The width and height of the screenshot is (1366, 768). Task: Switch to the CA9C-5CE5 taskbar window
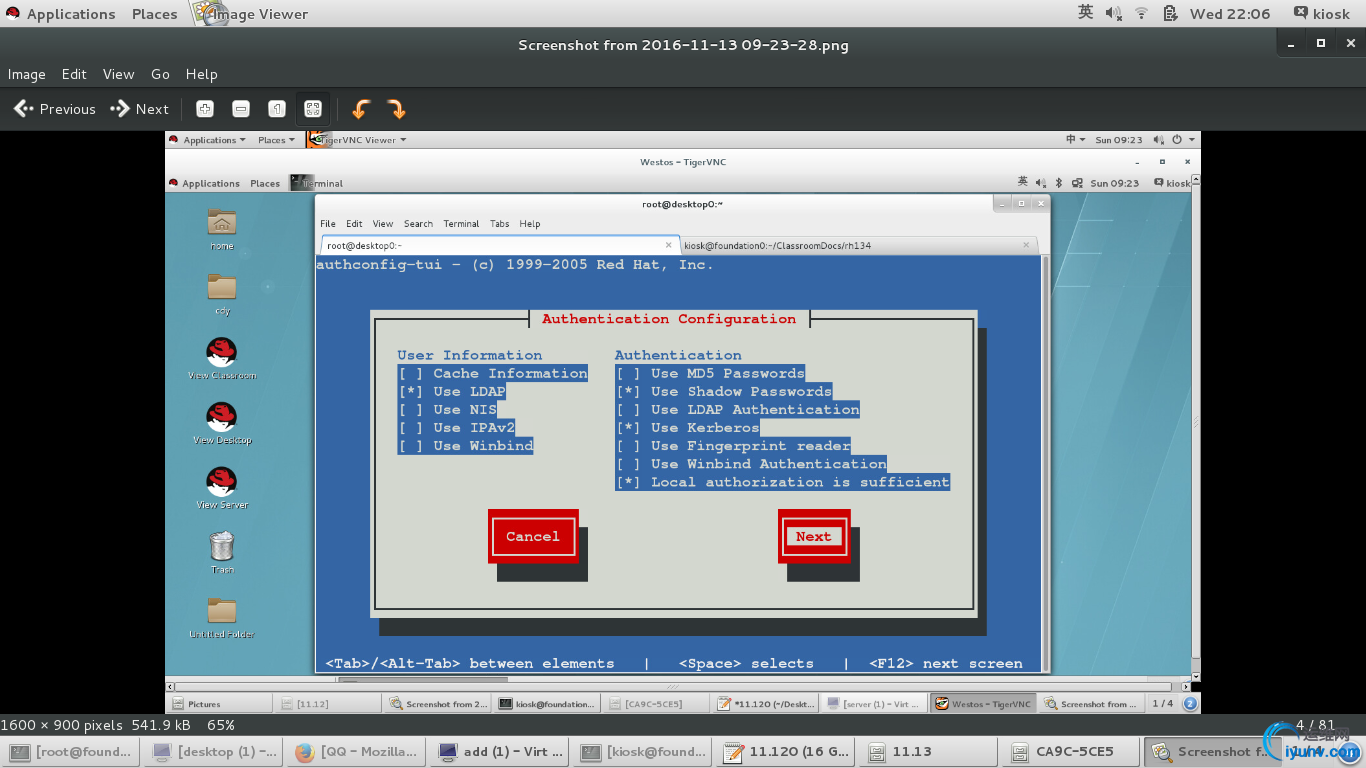1072,752
